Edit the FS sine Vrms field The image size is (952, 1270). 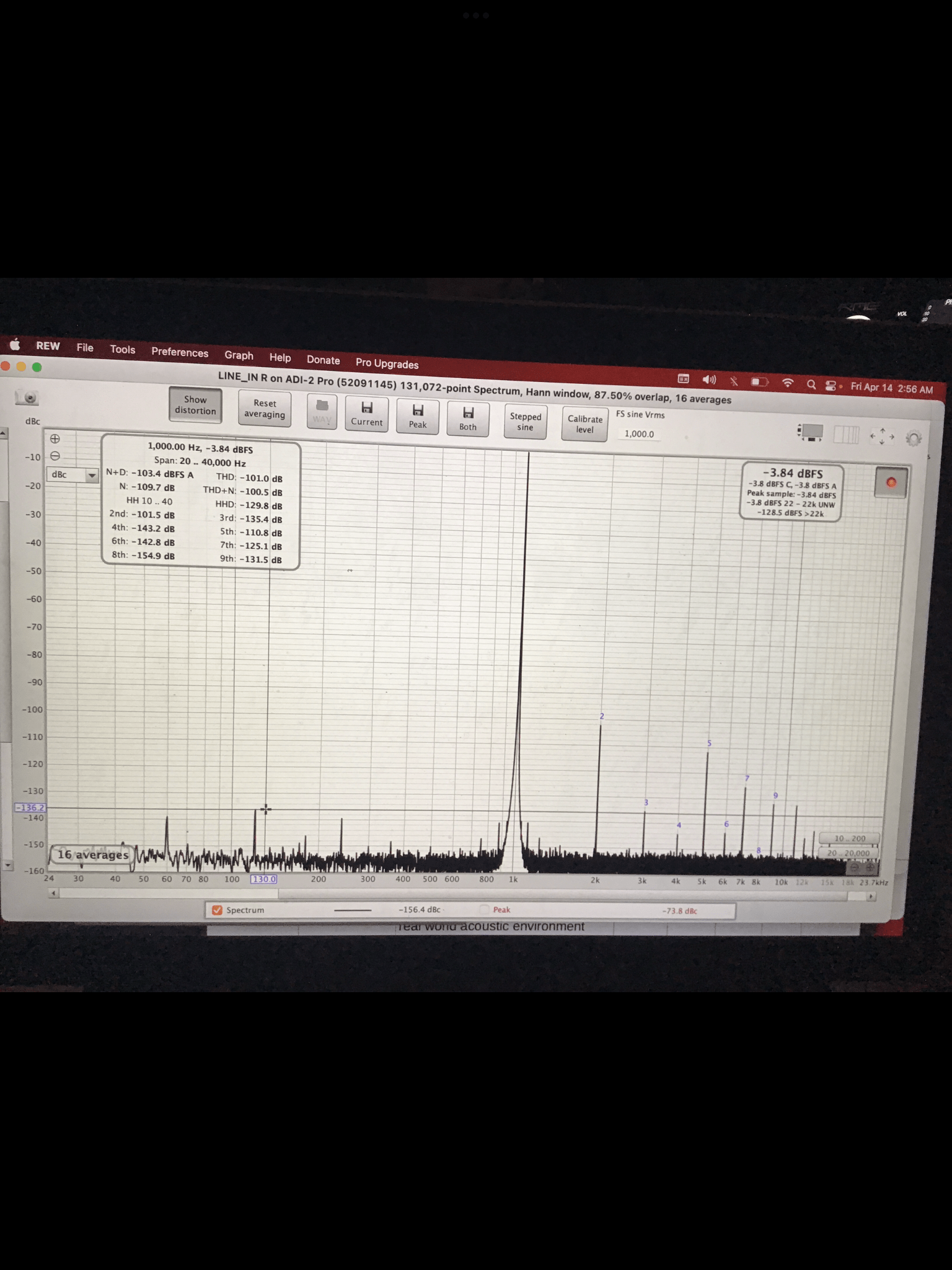[x=640, y=433]
